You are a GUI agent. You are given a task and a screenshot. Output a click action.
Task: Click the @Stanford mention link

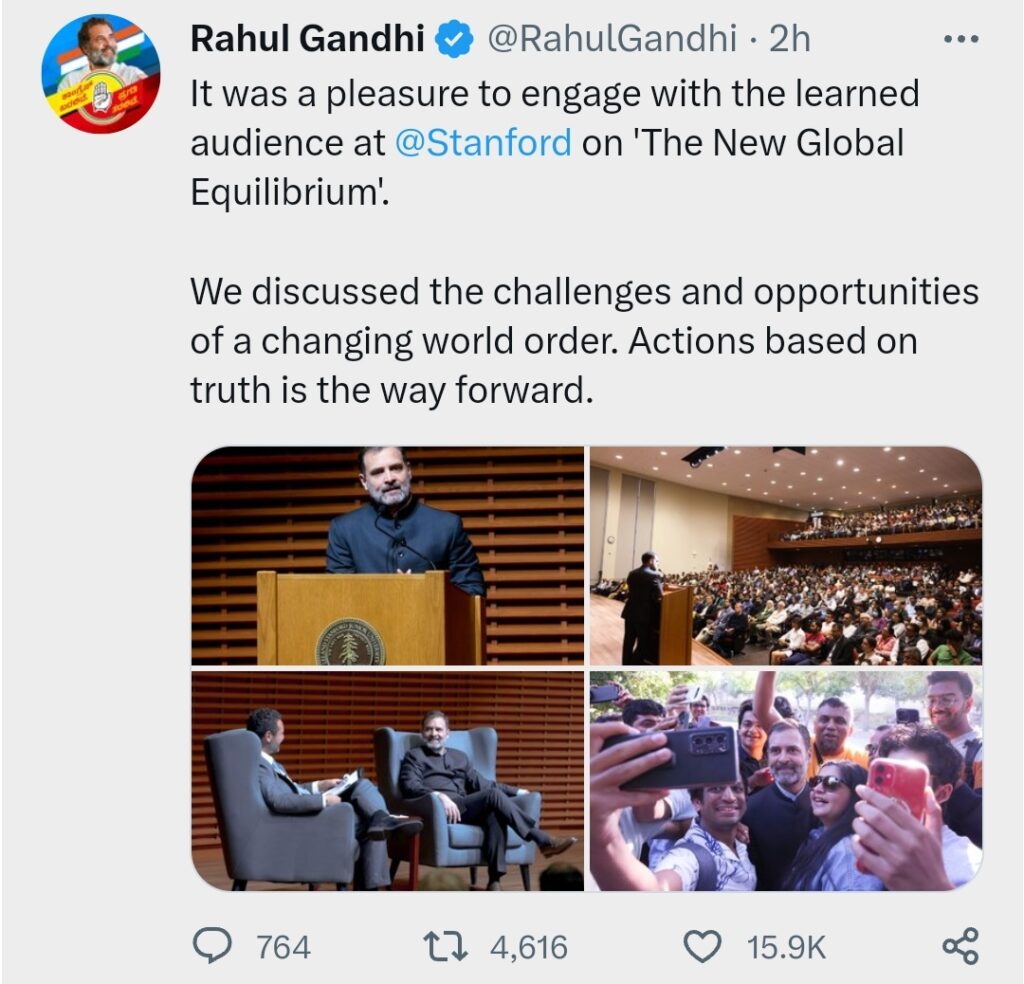pyautogui.click(x=483, y=142)
